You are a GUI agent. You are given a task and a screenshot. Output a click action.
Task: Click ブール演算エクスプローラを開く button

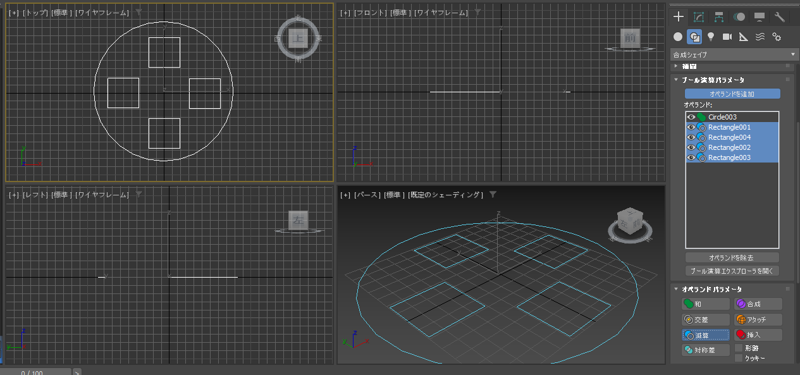point(732,270)
